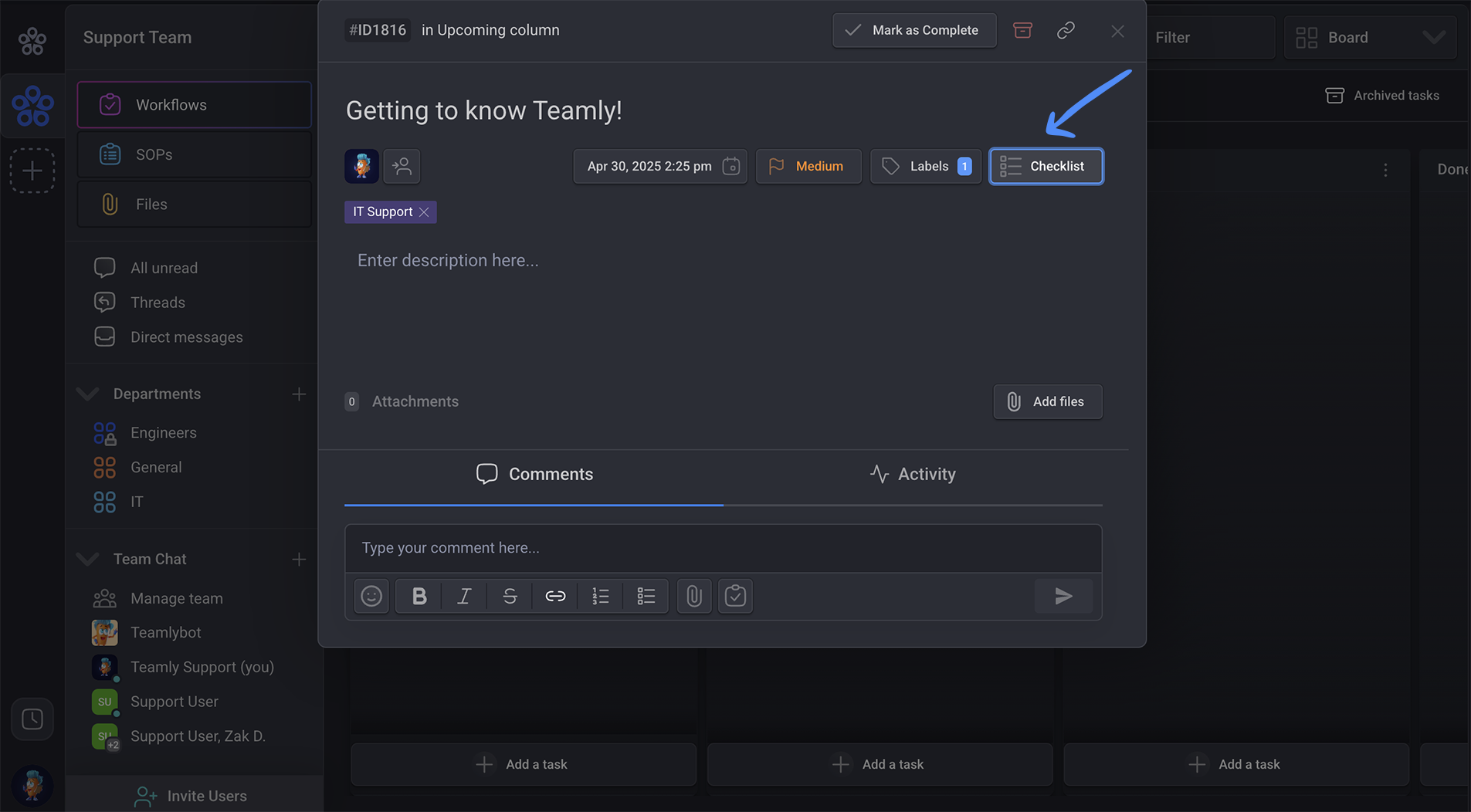Insert a numbered list in comment
This screenshot has width=1471, height=812.
click(601, 596)
